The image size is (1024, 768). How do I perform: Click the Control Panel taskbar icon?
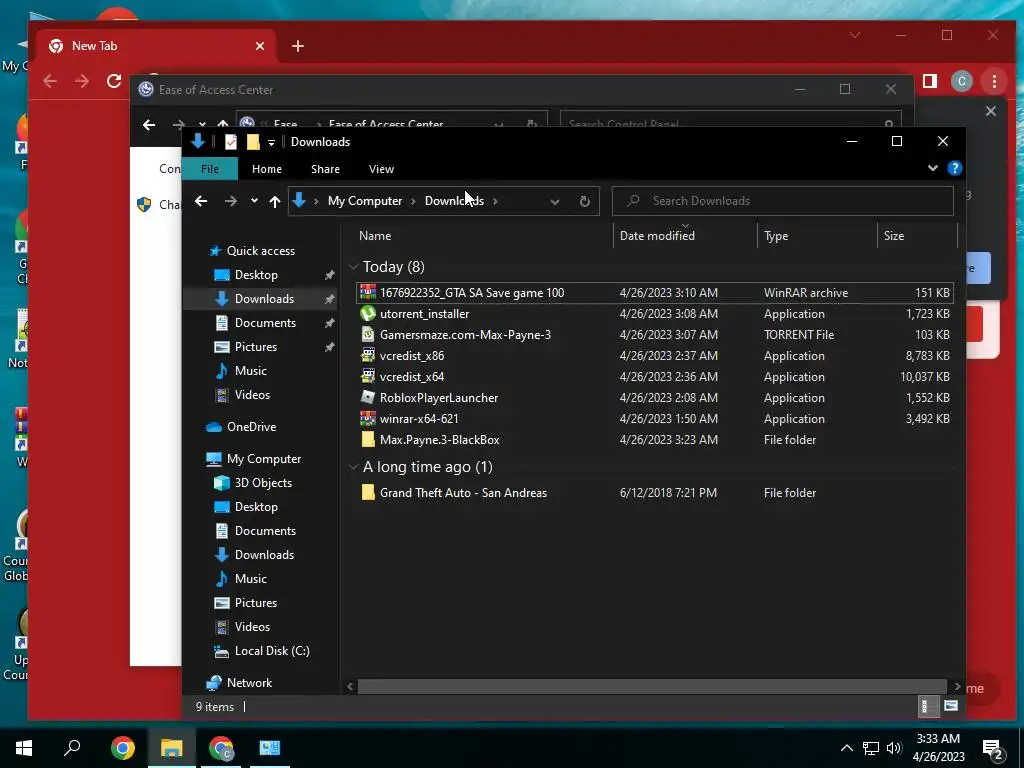click(270, 748)
